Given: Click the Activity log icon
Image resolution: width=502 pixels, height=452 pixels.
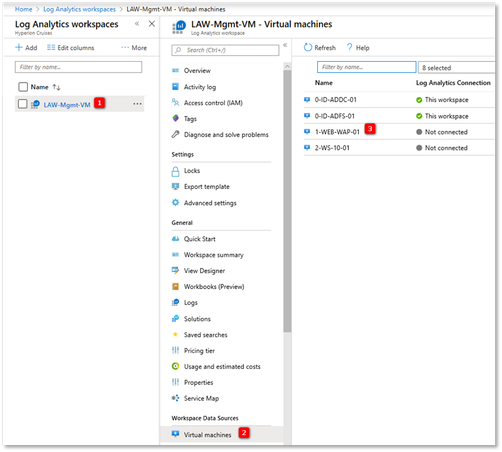Looking at the screenshot, I should click(x=175, y=87).
